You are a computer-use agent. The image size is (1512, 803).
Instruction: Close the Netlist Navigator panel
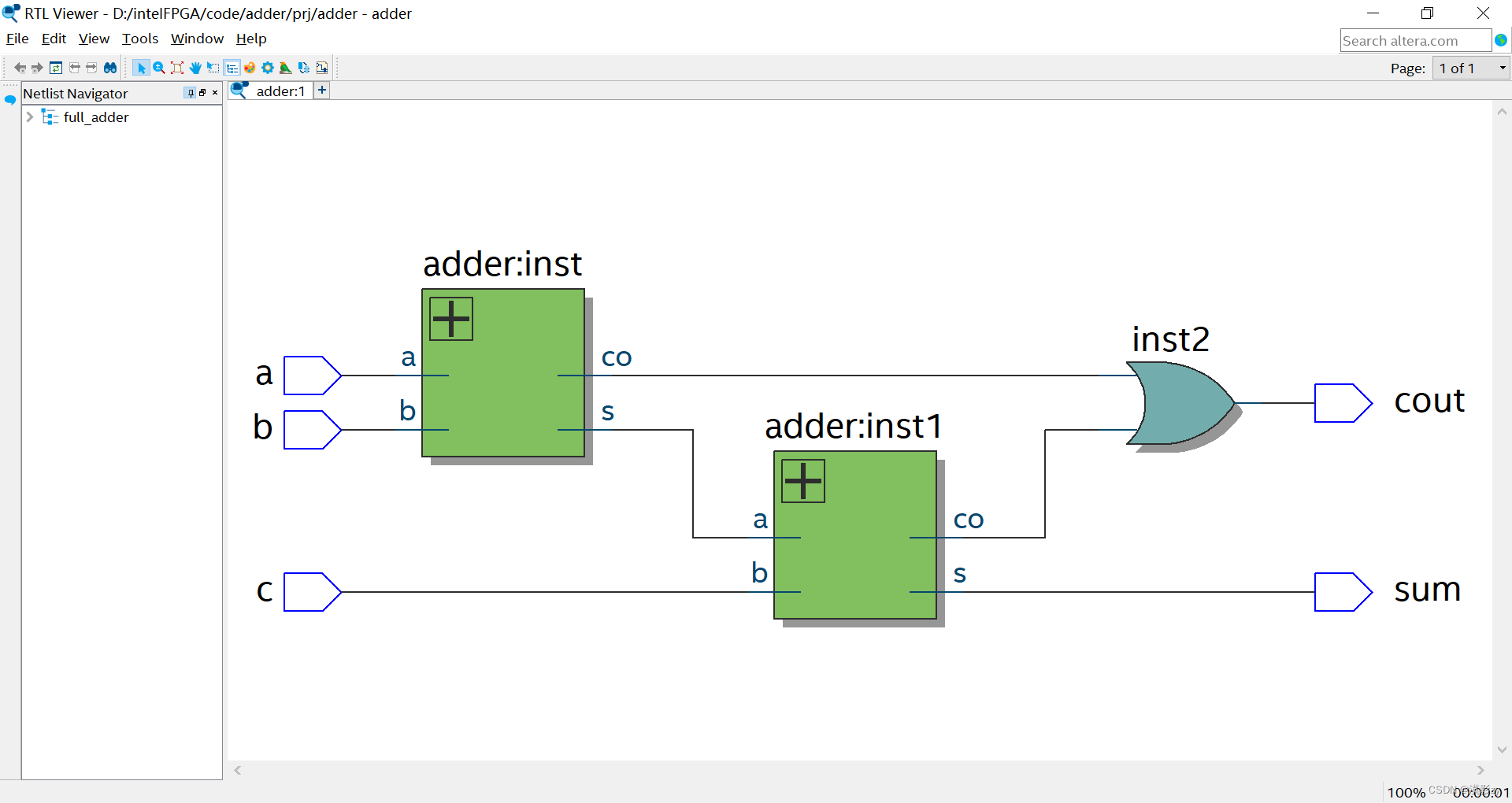point(215,93)
